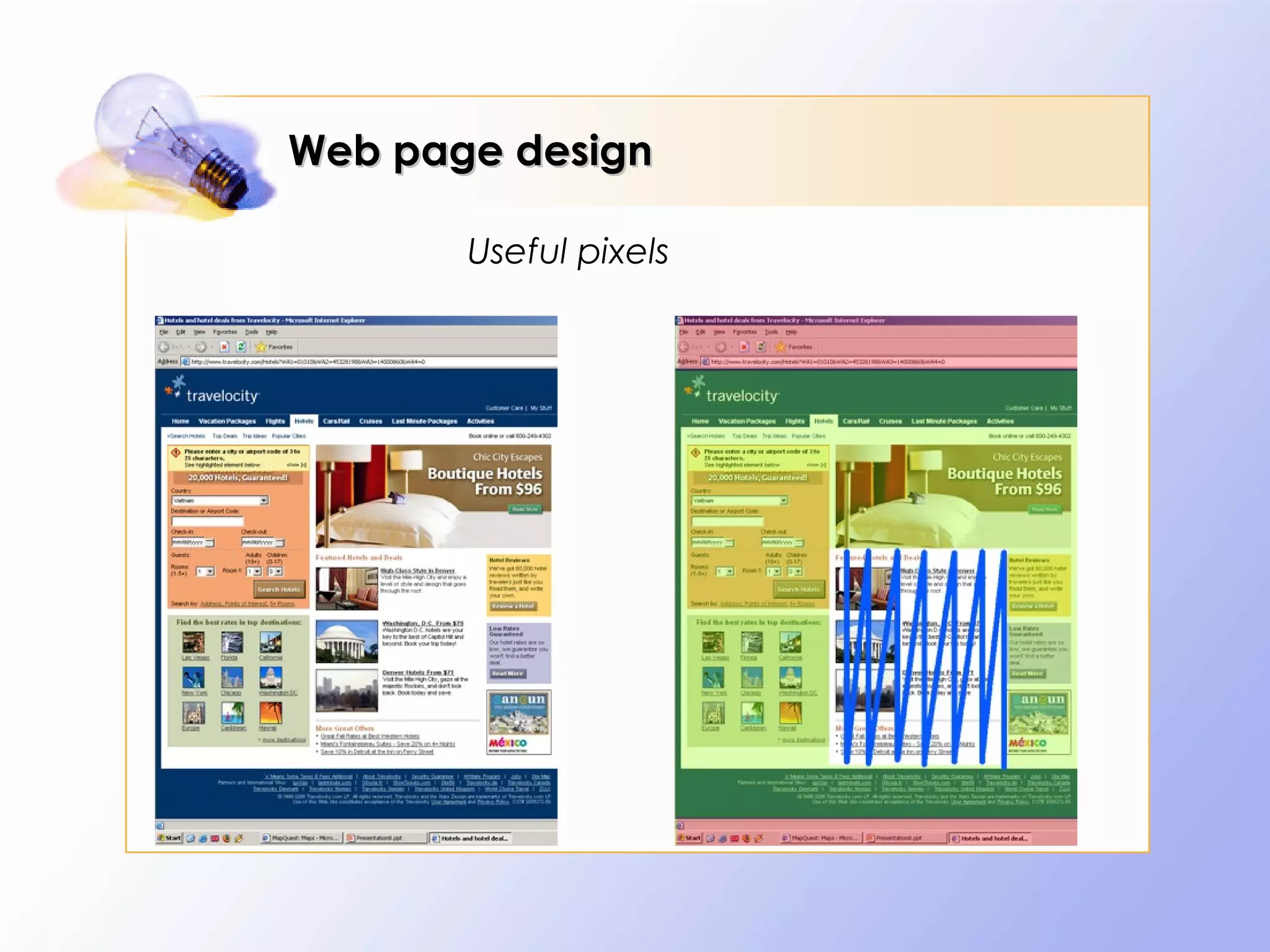Click the red warning icon in the original error notice
Viewport: 1270px width, 952px height.
176,452
